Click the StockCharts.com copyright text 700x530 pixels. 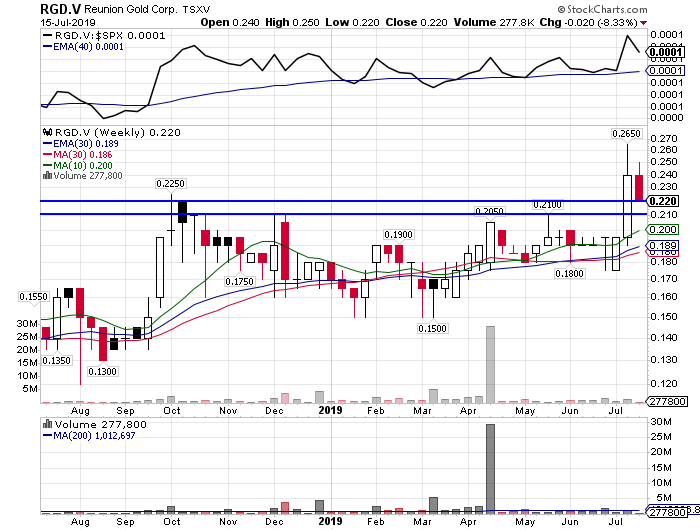click(x=602, y=9)
